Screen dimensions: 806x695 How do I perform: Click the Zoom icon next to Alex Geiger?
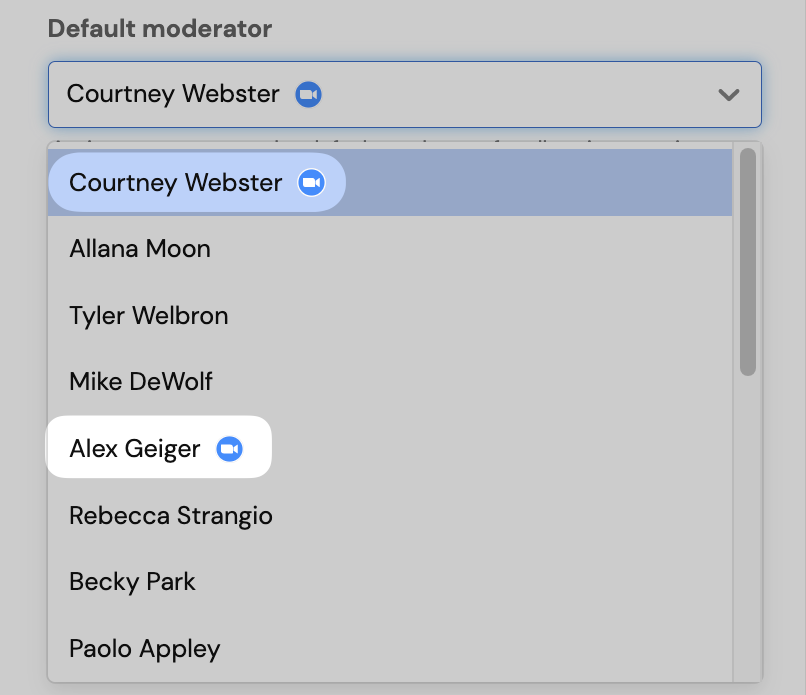tap(230, 449)
